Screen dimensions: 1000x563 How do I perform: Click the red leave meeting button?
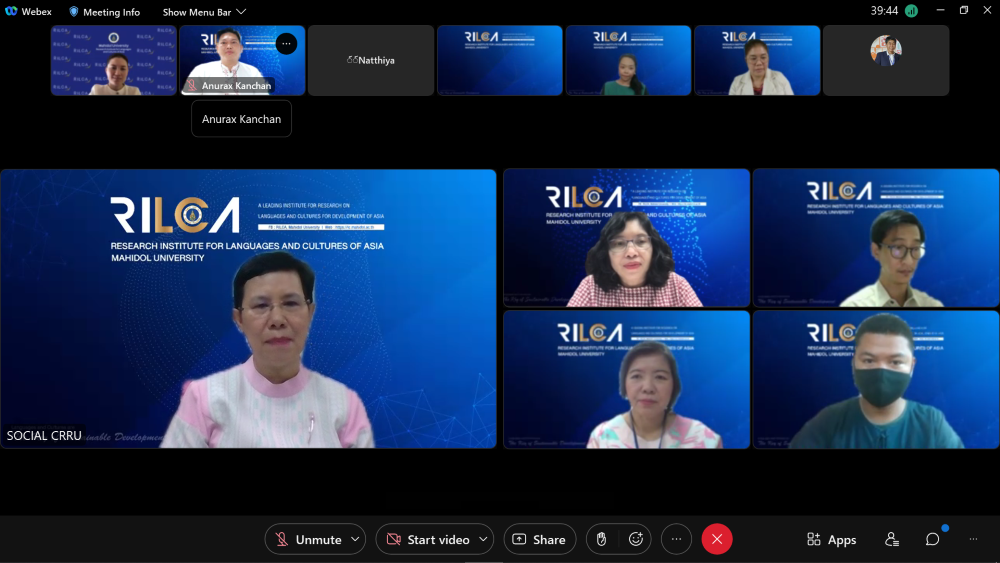[716, 539]
